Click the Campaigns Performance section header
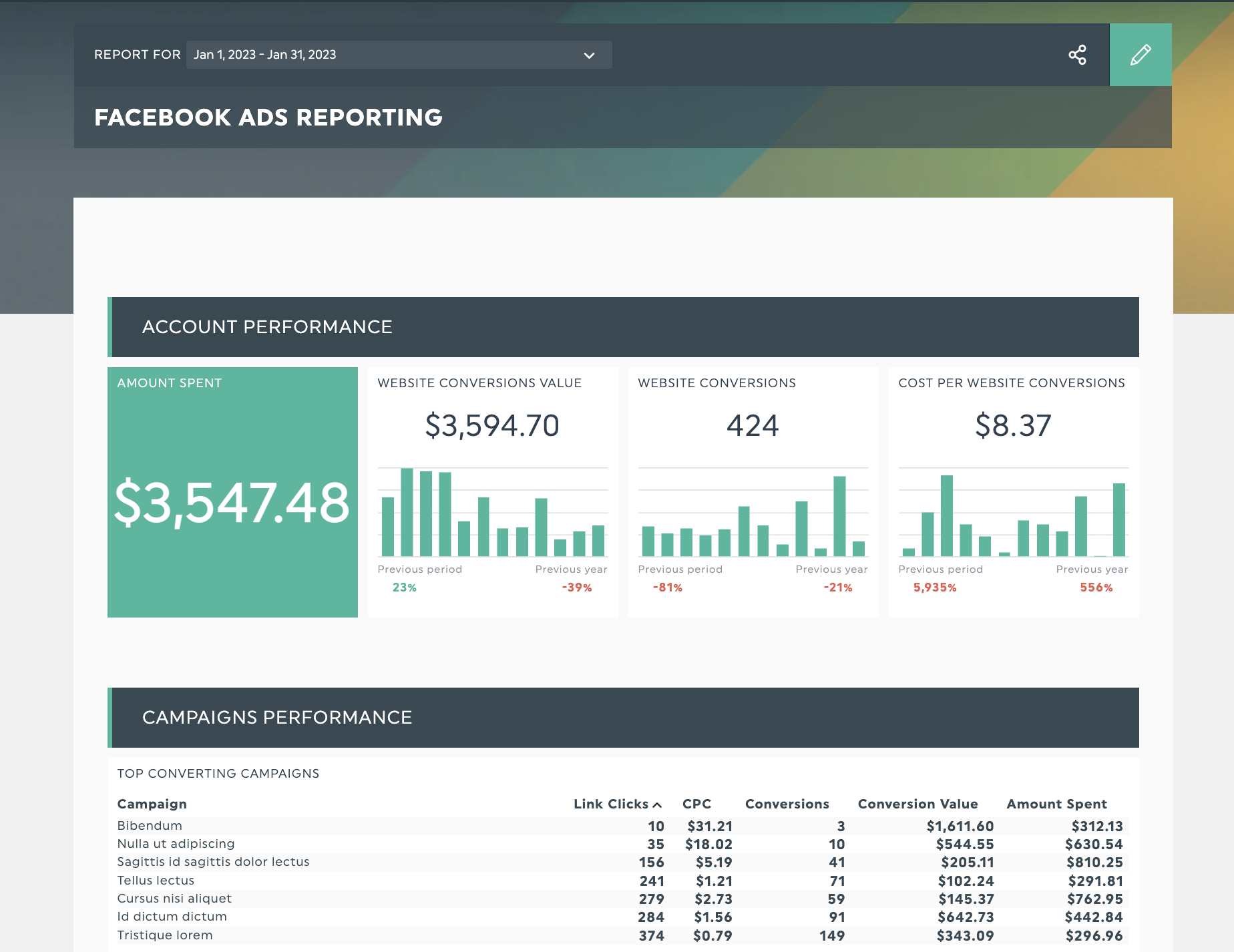1234x952 pixels. pyautogui.click(x=277, y=718)
